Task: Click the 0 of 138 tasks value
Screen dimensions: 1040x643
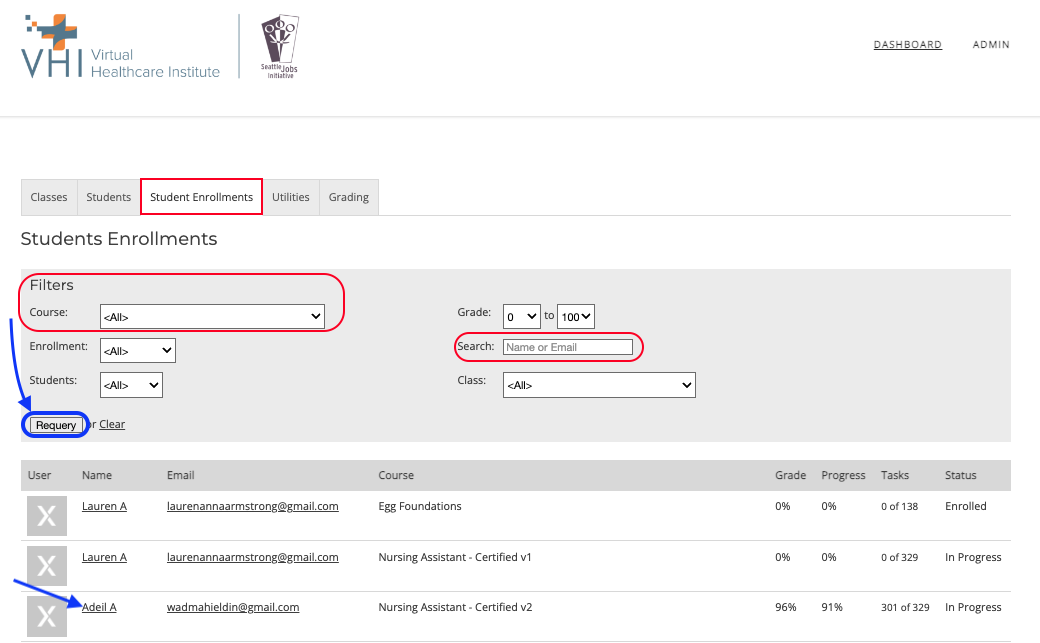Action: click(x=899, y=506)
